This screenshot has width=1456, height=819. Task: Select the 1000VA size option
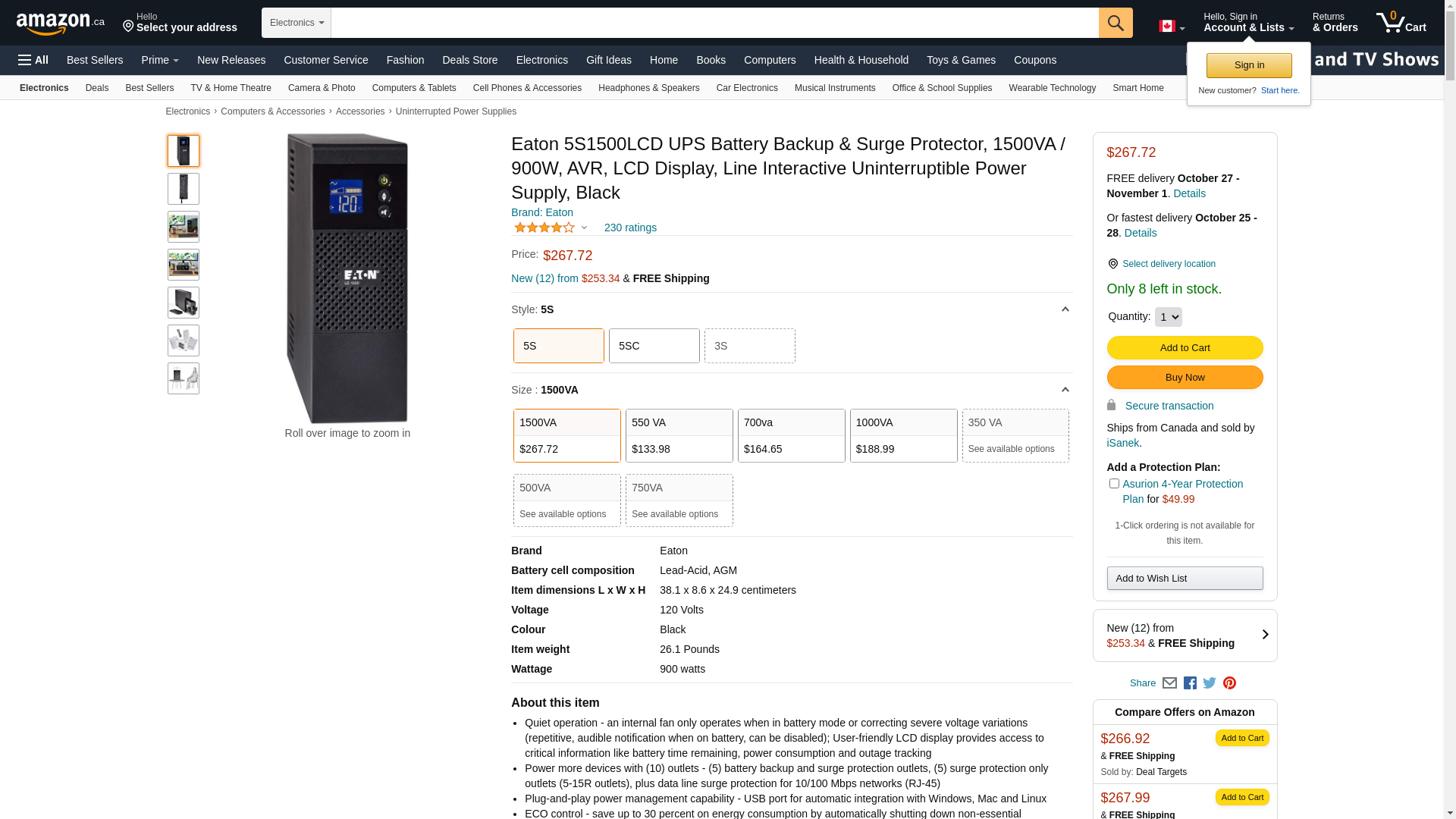pos(903,435)
